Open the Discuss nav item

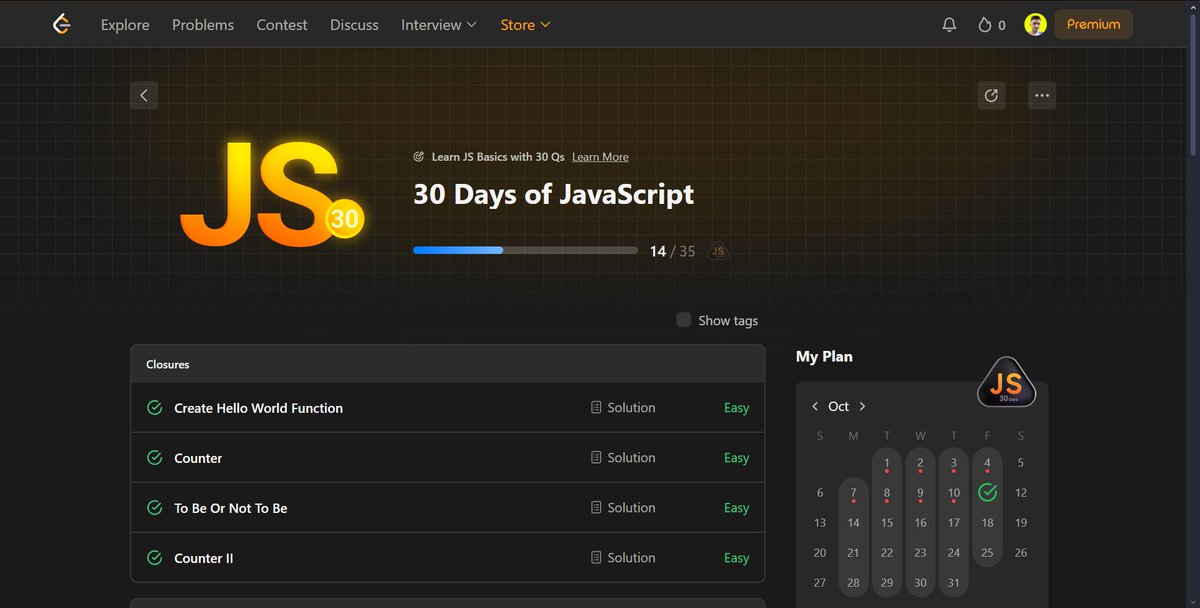coord(354,25)
